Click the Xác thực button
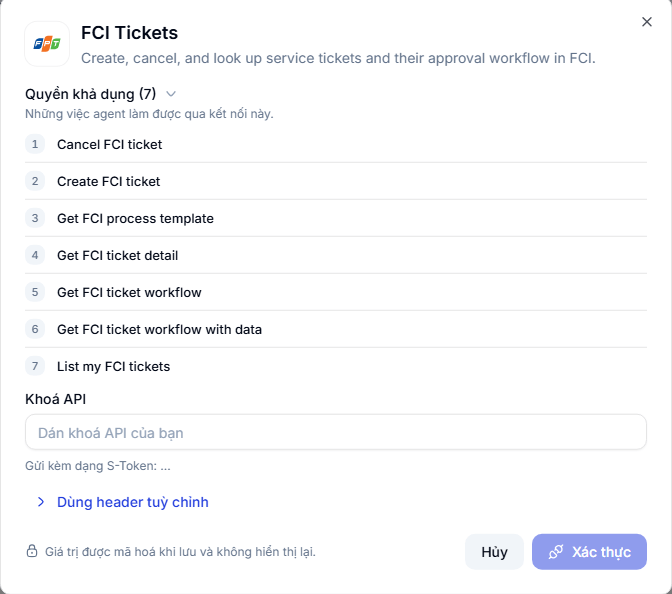Image resolution: width=672 pixels, height=594 pixels. click(589, 552)
